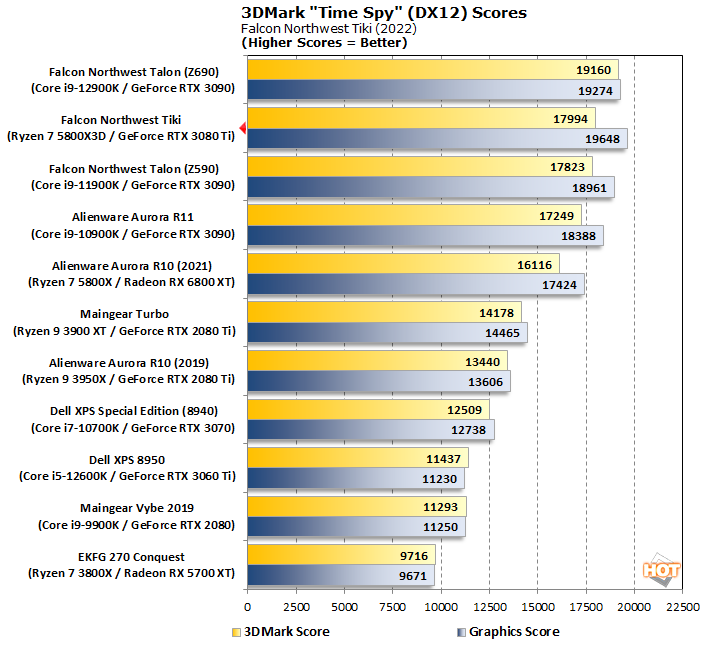This screenshot has width=708, height=646.
Task: Select the 13606 graphics score value
Action: 485,382
